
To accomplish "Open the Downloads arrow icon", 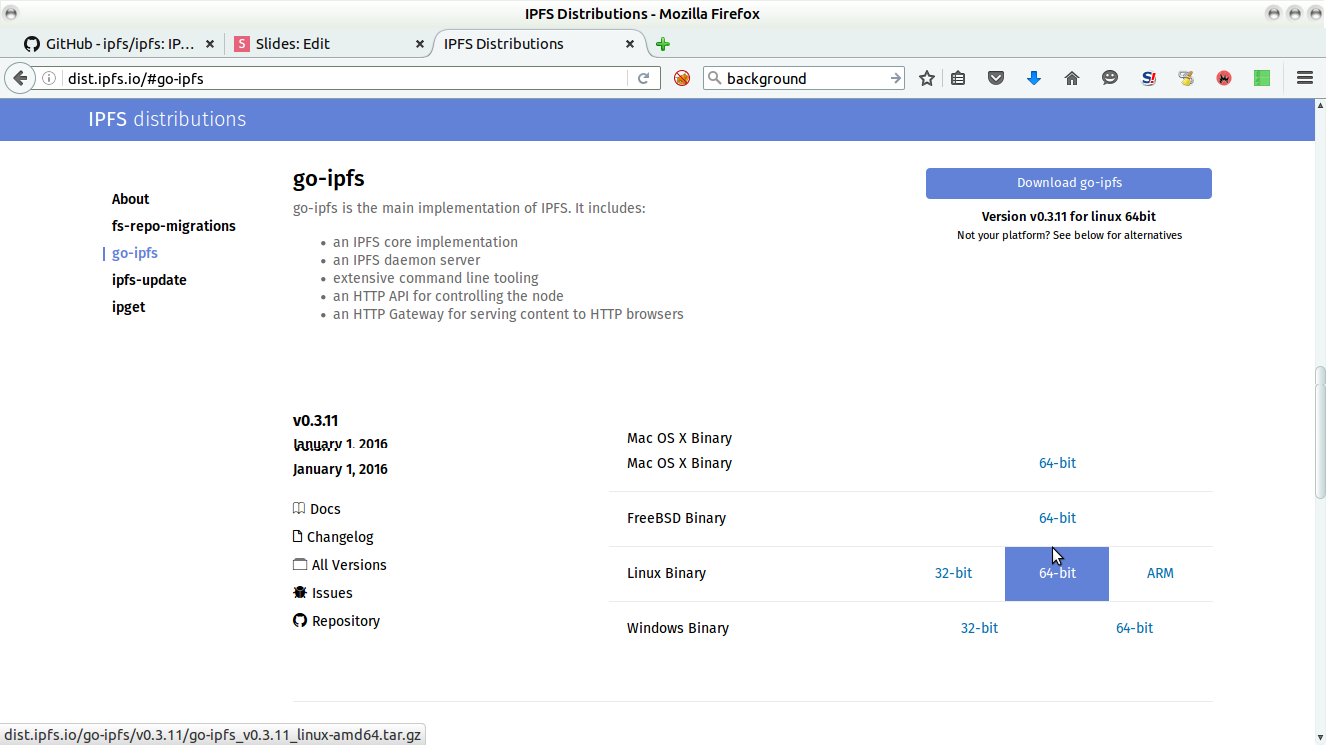I will point(1034,78).
